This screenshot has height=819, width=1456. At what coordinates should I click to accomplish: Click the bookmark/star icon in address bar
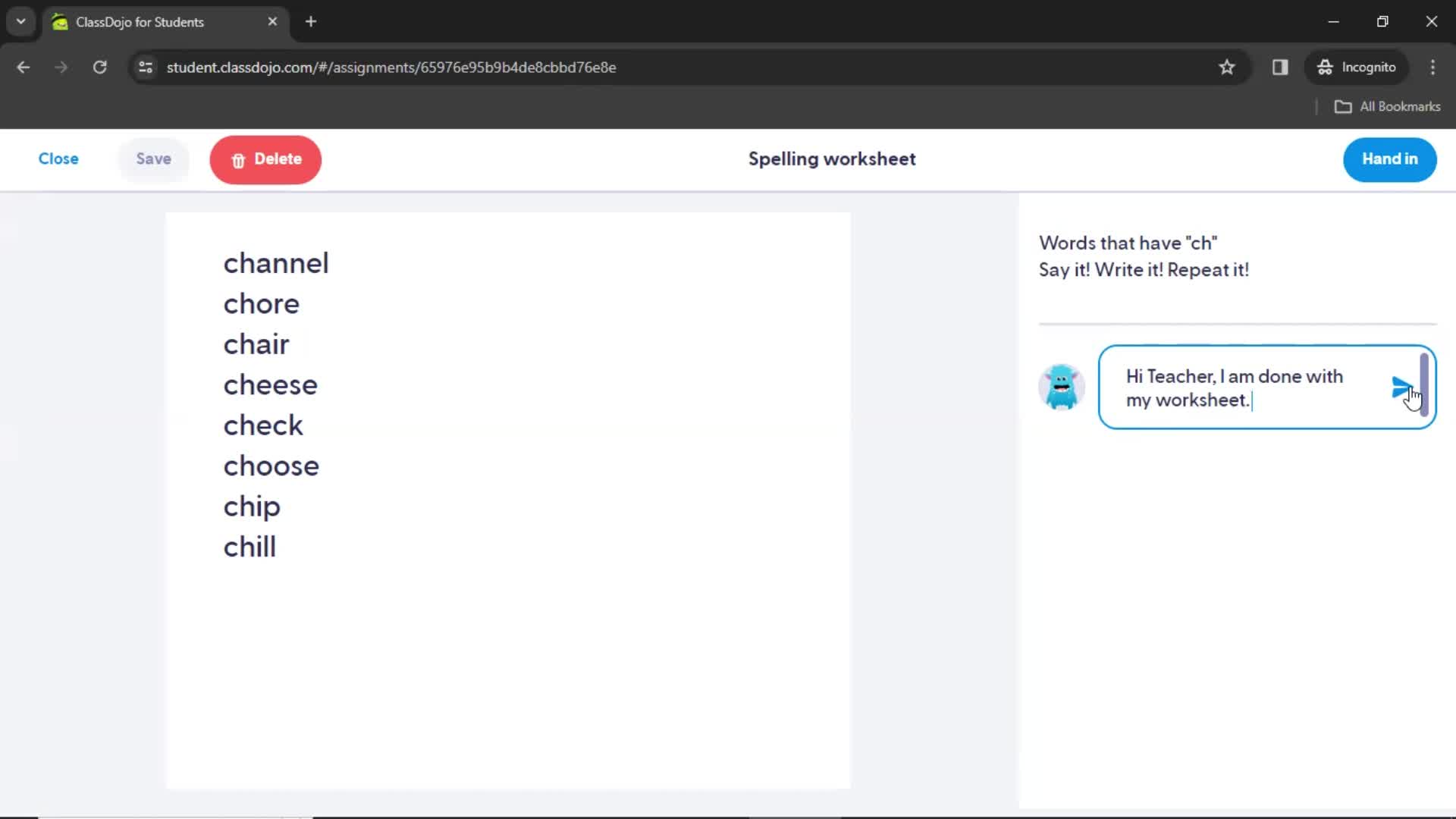pyautogui.click(x=1227, y=67)
